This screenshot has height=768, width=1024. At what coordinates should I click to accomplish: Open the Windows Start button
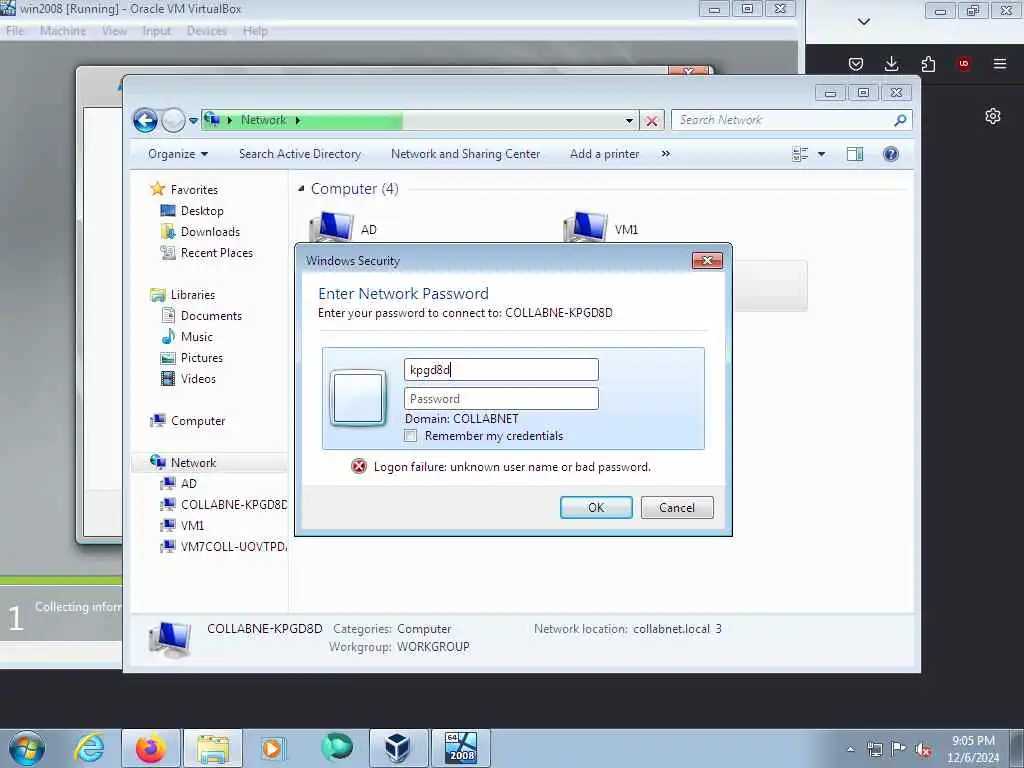click(x=27, y=748)
